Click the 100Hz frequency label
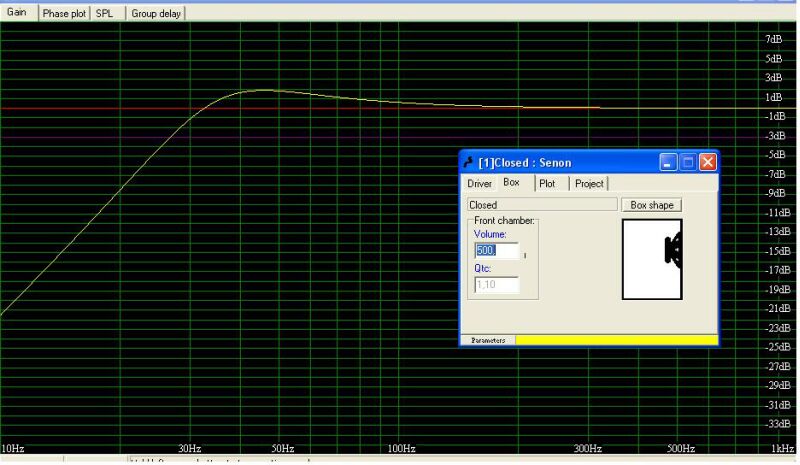800x465 pixels. [401, 449]
